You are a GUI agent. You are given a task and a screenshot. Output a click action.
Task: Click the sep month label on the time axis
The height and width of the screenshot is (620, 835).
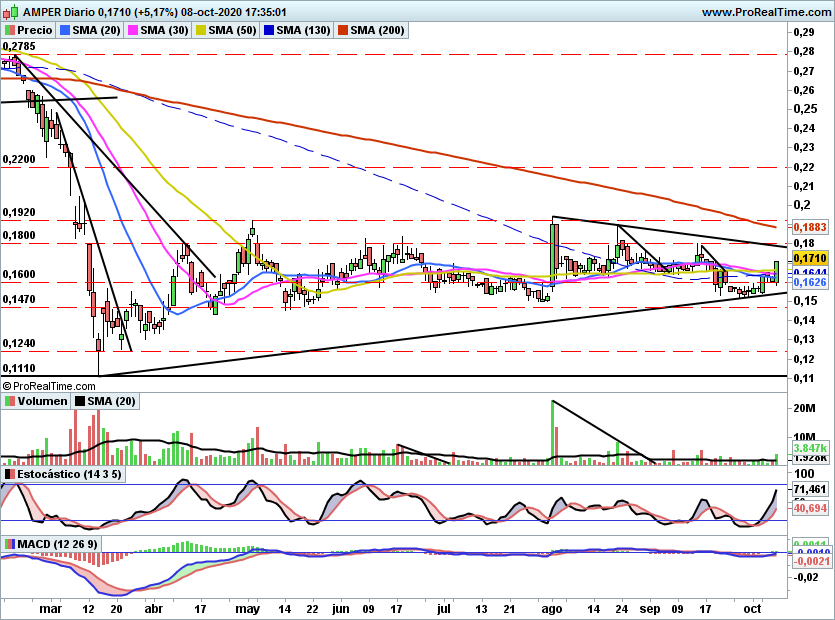click(x=650, y=609)
